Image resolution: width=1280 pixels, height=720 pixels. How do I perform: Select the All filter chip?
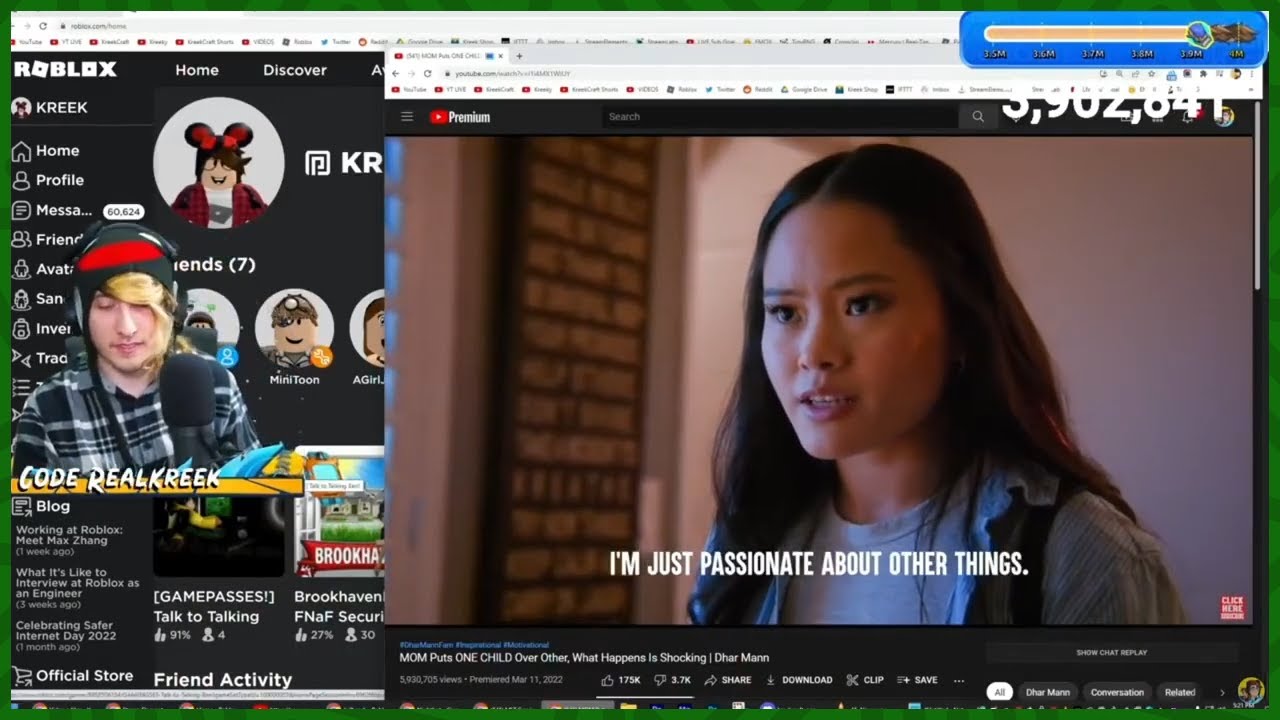998,692
